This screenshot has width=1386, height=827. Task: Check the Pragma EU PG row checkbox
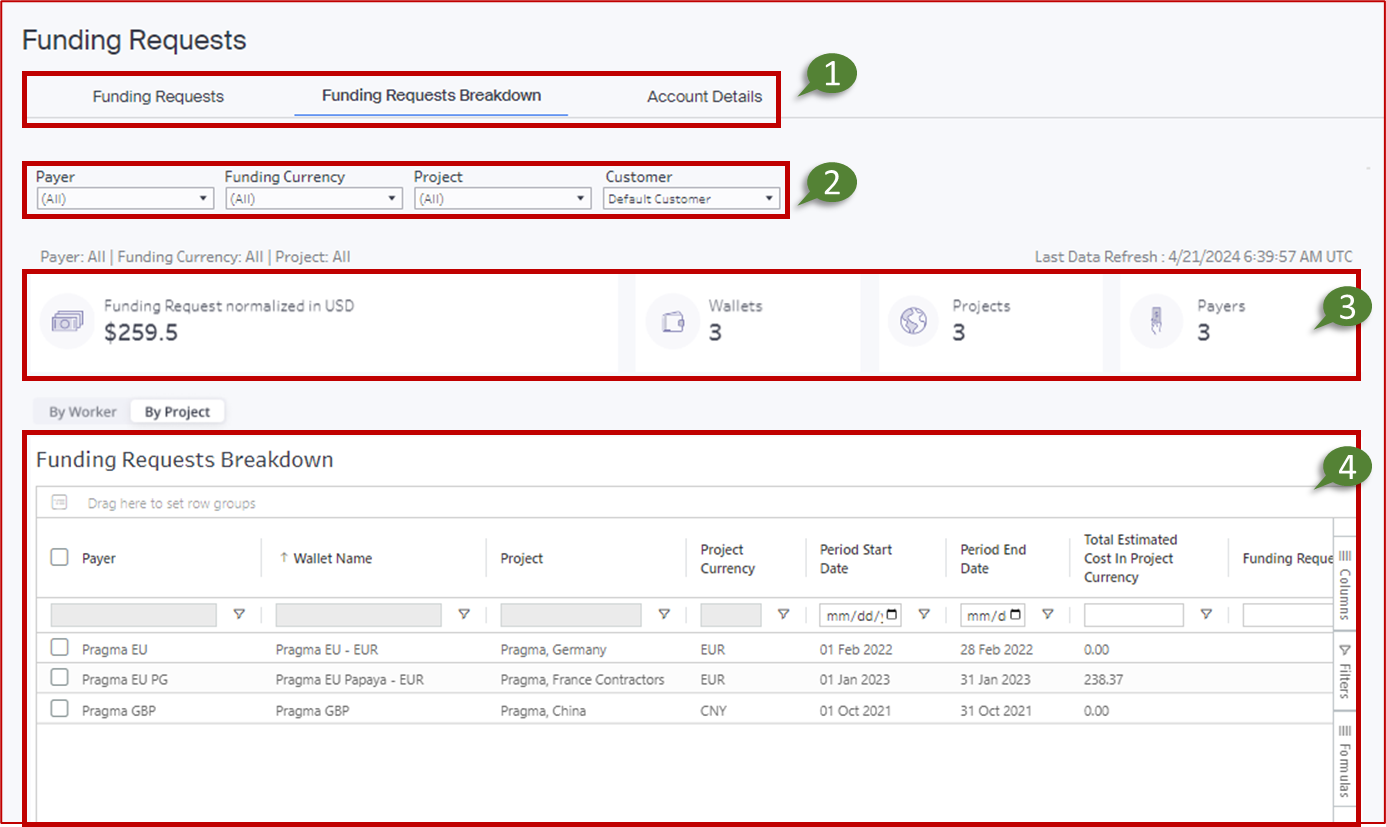coord(60,678)
